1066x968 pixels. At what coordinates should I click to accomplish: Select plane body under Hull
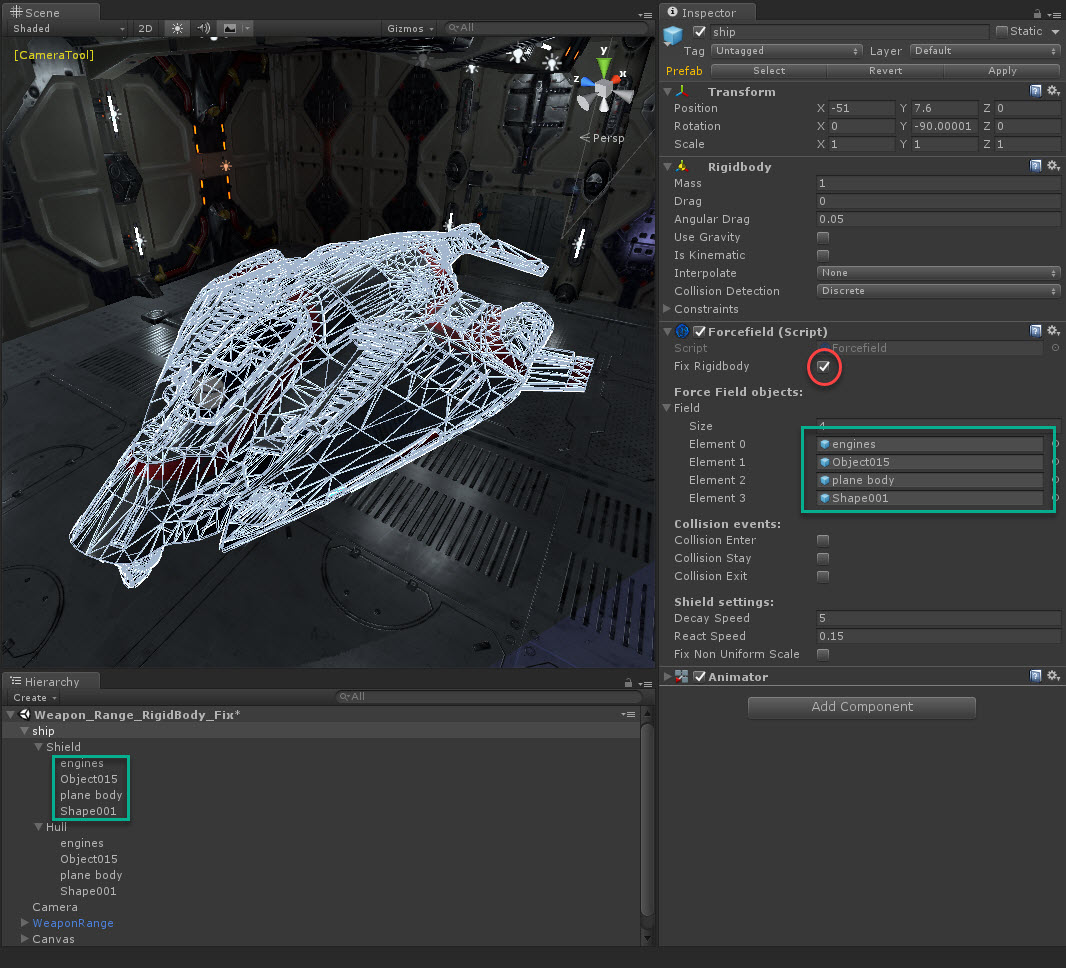(x=91, y=875)
